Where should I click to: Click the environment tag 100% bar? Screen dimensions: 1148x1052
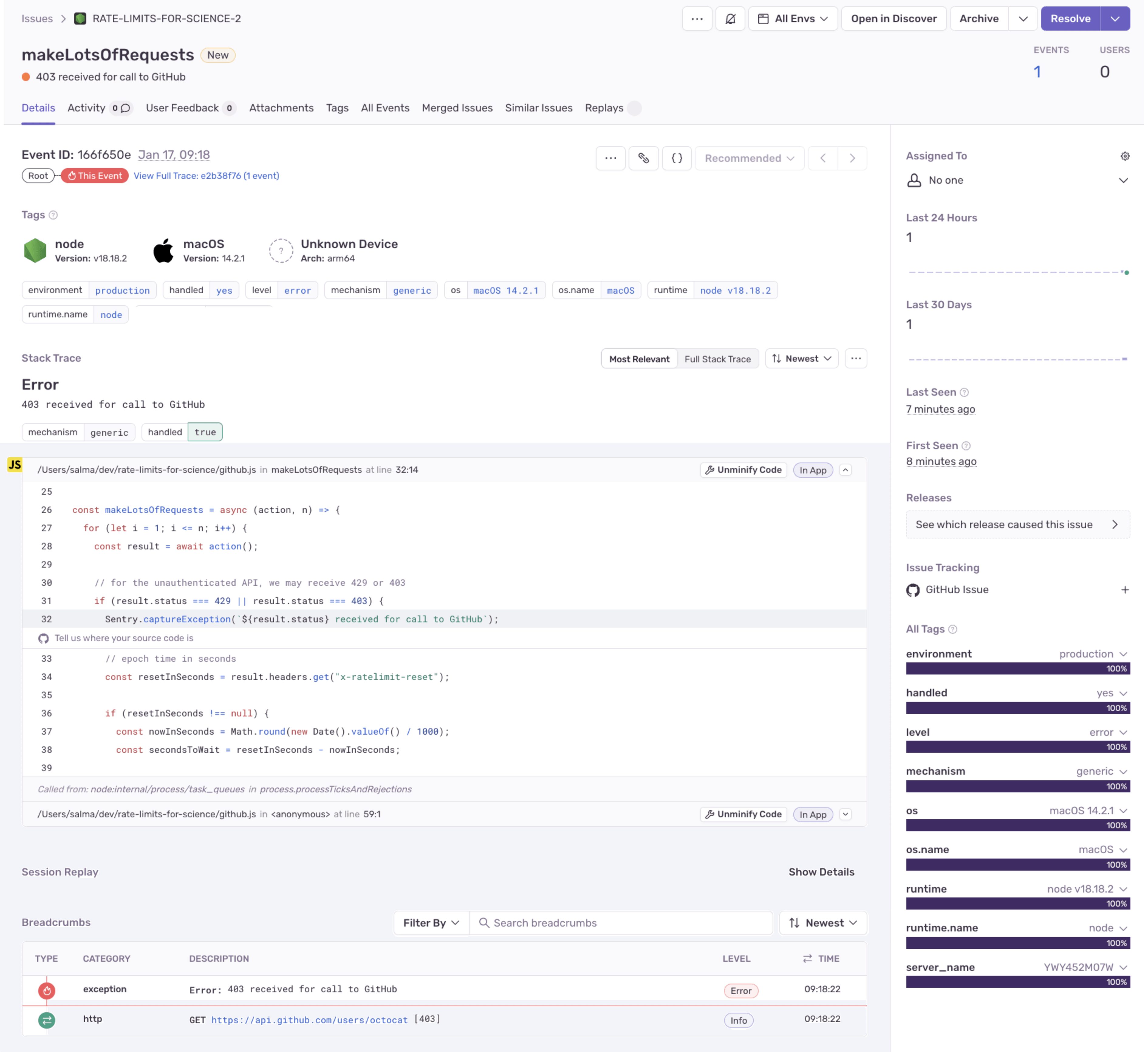(1018, 669)
